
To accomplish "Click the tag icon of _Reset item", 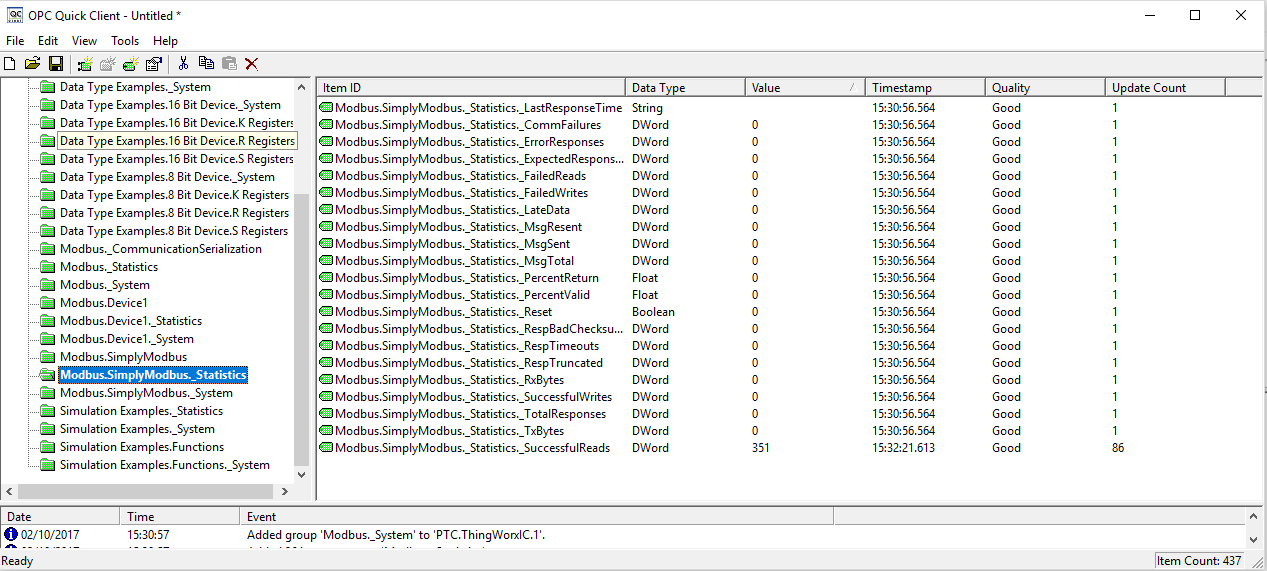I will tap(326, 312).
